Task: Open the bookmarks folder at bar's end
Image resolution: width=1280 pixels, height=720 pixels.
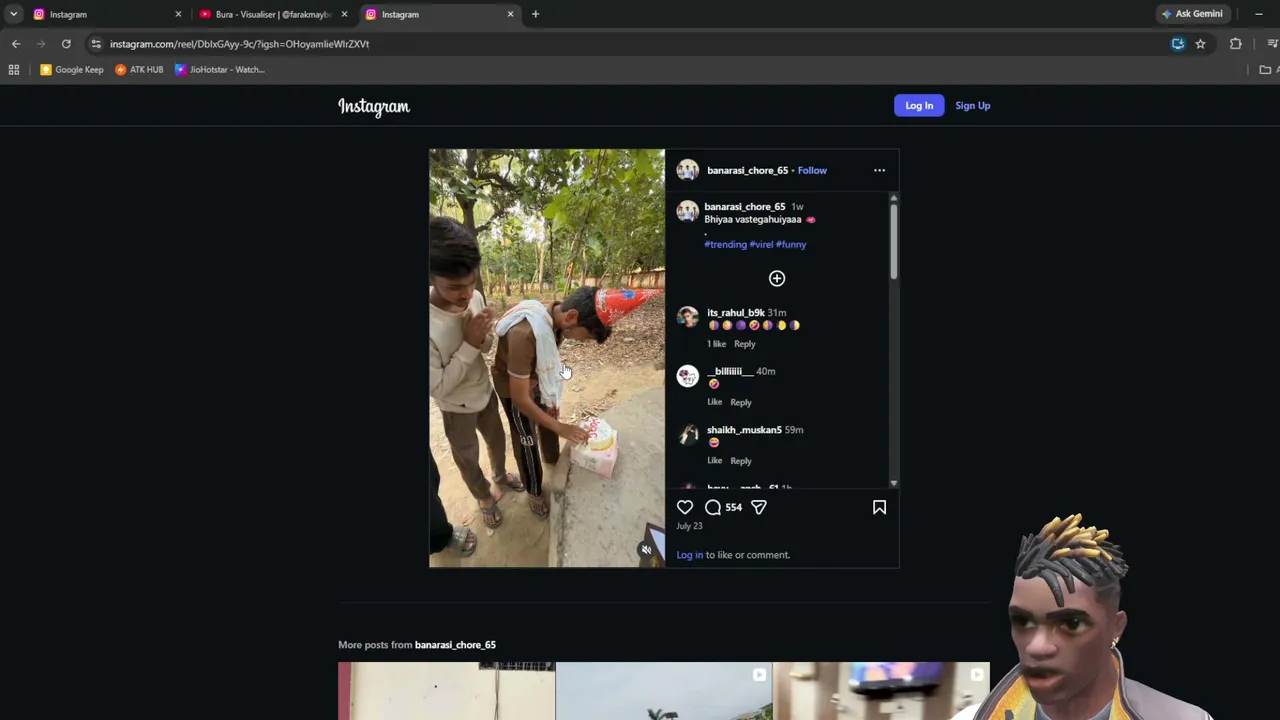Action: [x=1267, y=70]
